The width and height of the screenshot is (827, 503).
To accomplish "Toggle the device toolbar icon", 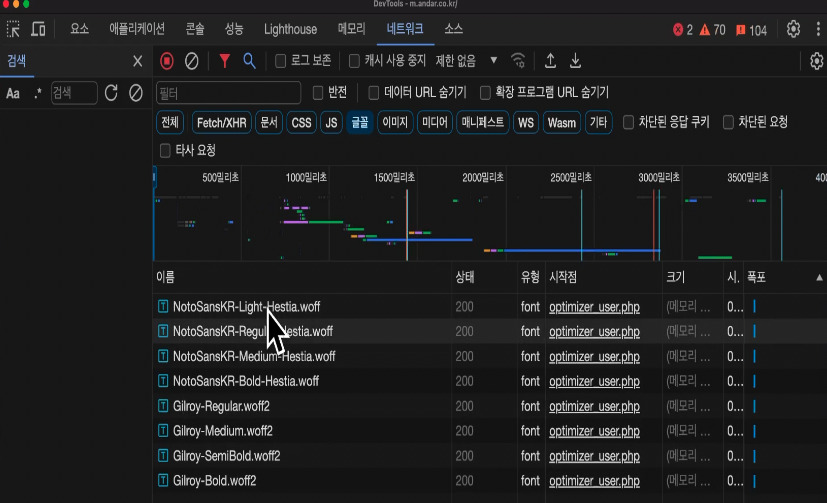I will 38,29.
